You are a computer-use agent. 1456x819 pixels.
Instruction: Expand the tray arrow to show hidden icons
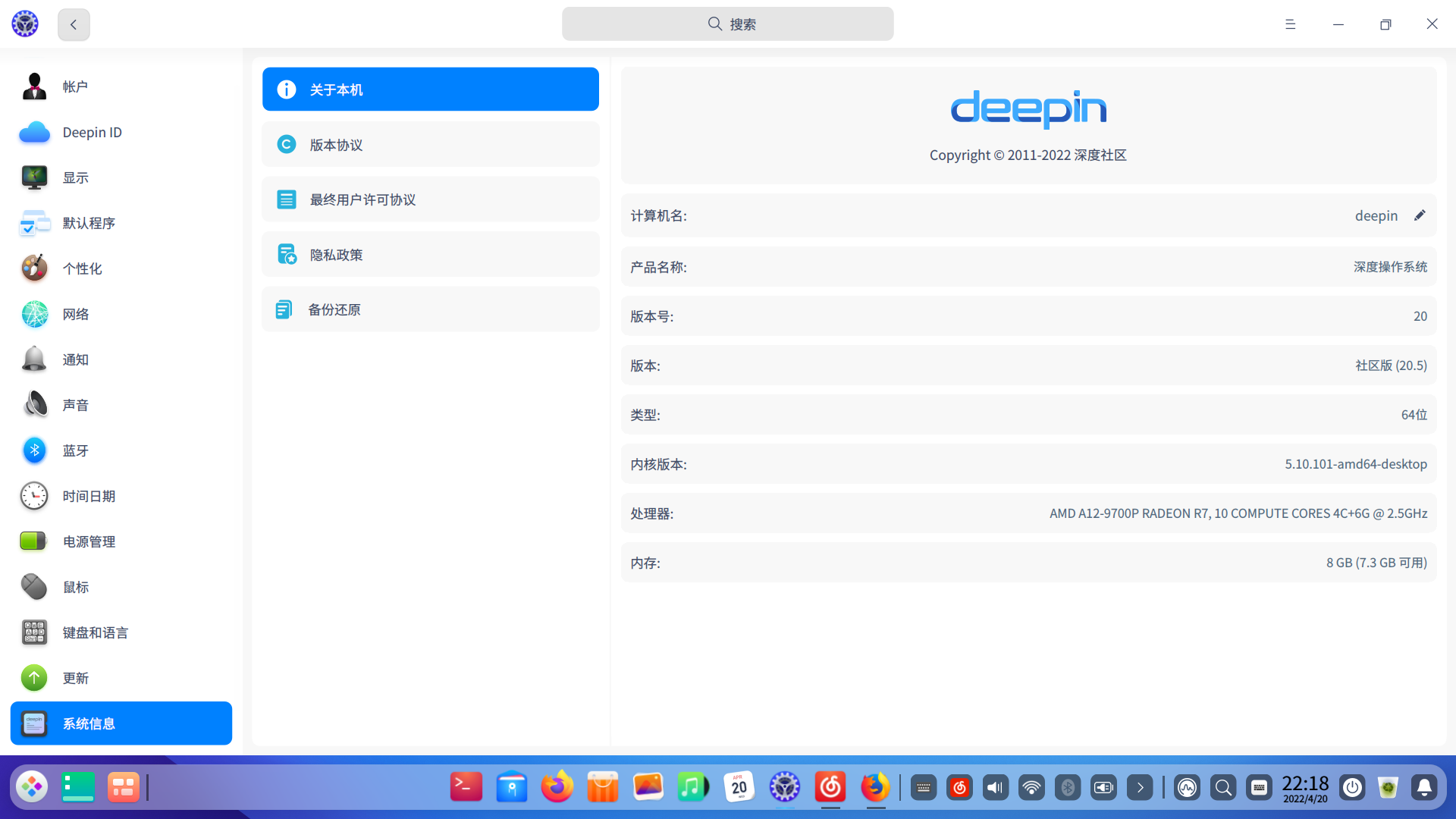point(1141,787)
